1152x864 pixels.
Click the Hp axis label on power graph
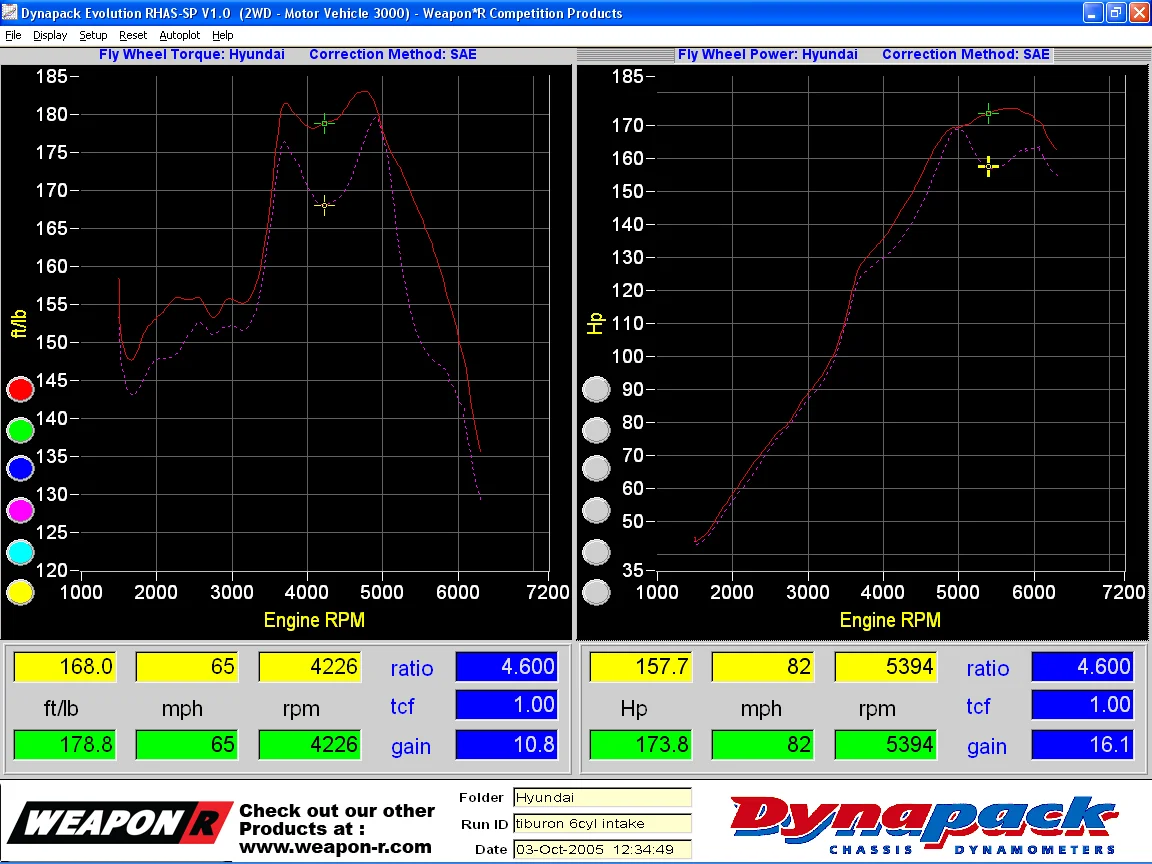pos(594,323)
